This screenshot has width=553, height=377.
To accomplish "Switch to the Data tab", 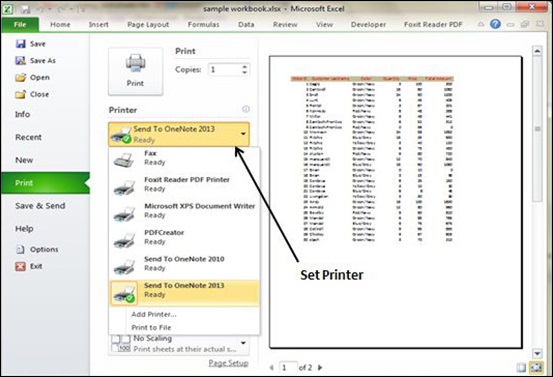I will tap(246, 24).
